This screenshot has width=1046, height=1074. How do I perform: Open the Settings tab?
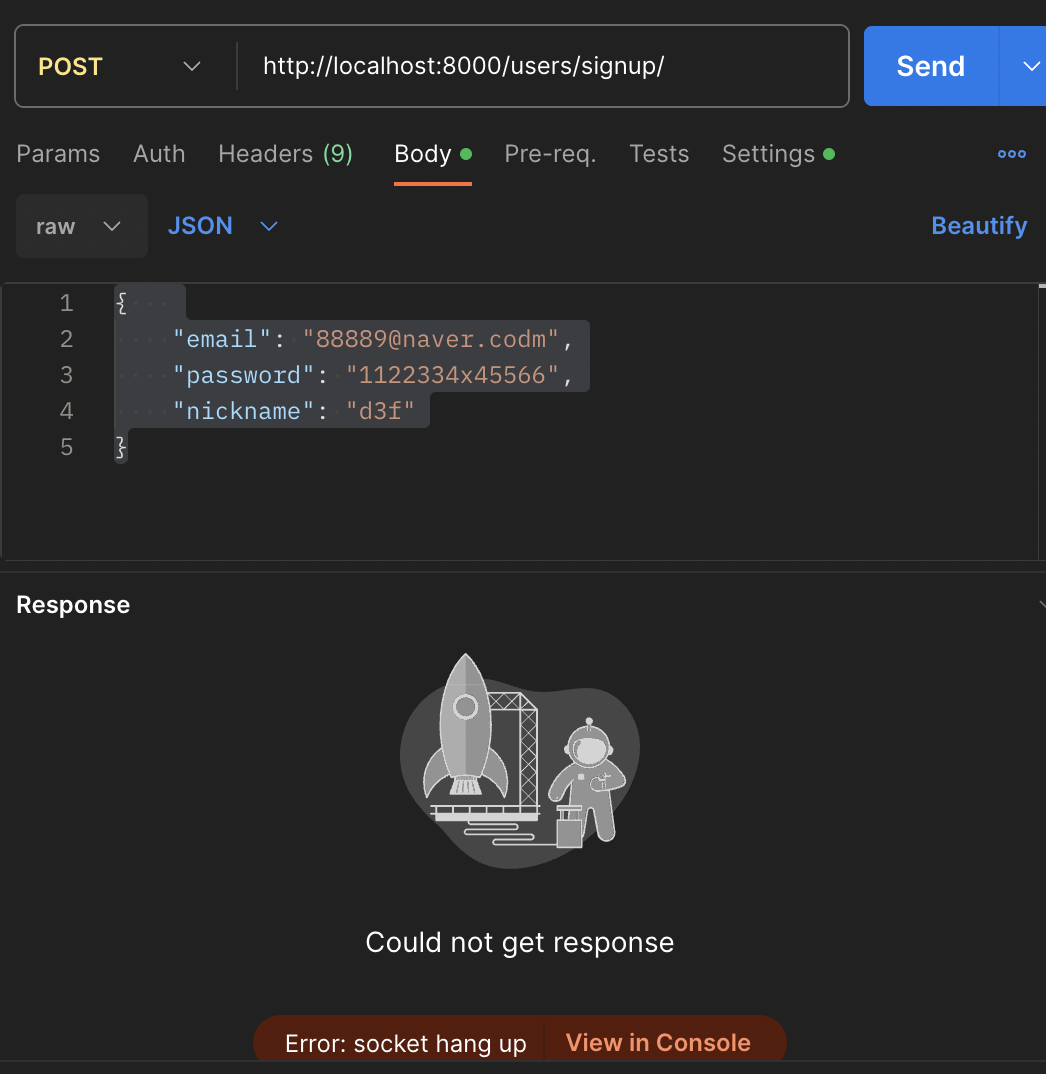coord(778,154)
